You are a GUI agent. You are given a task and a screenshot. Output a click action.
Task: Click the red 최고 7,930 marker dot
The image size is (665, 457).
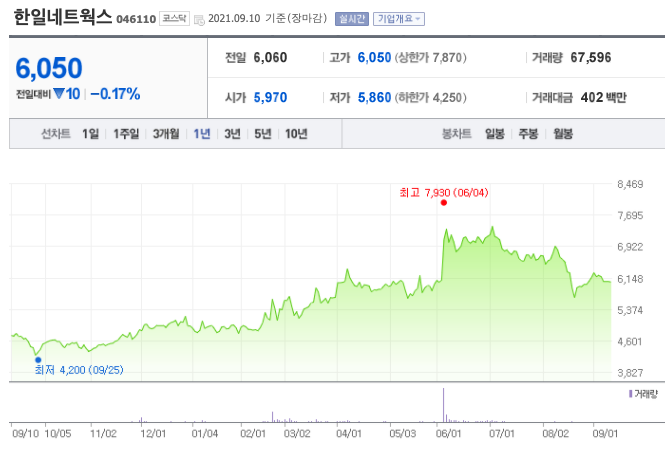pyautogui.click(x=444, y=203)
